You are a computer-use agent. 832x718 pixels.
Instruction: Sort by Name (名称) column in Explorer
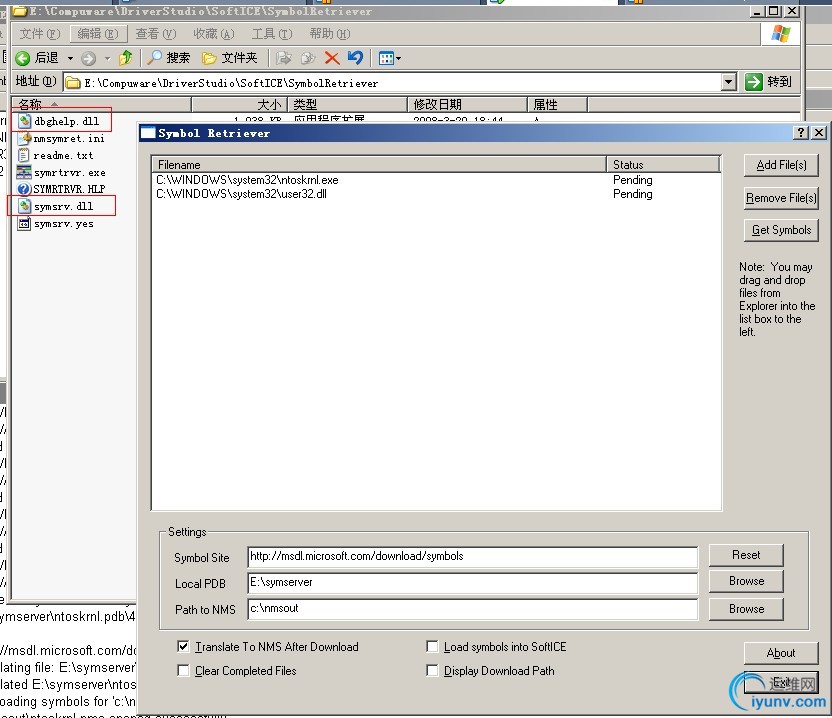tap(101, 104)
